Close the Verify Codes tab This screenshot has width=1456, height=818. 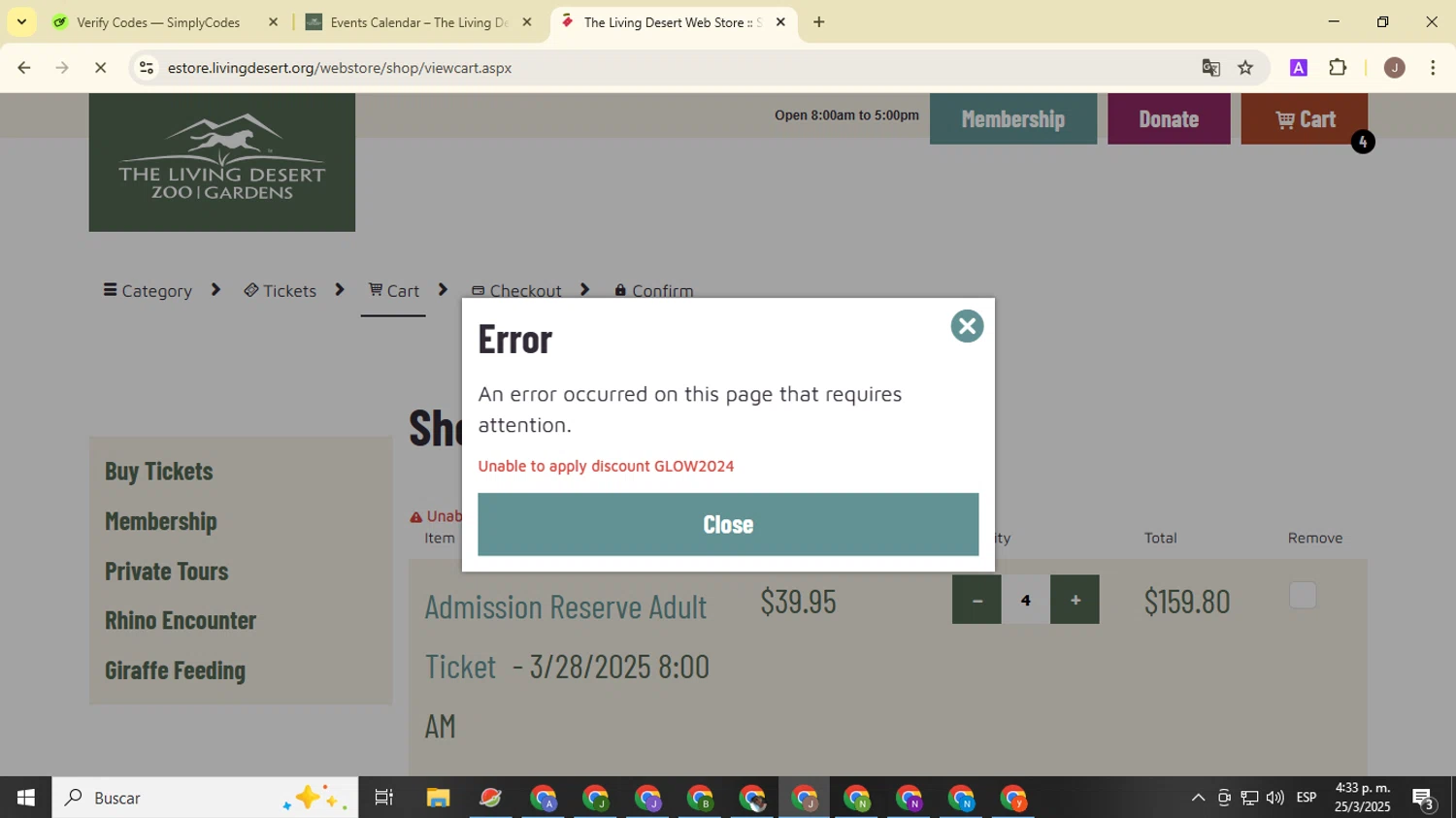[x=273, y=22]
